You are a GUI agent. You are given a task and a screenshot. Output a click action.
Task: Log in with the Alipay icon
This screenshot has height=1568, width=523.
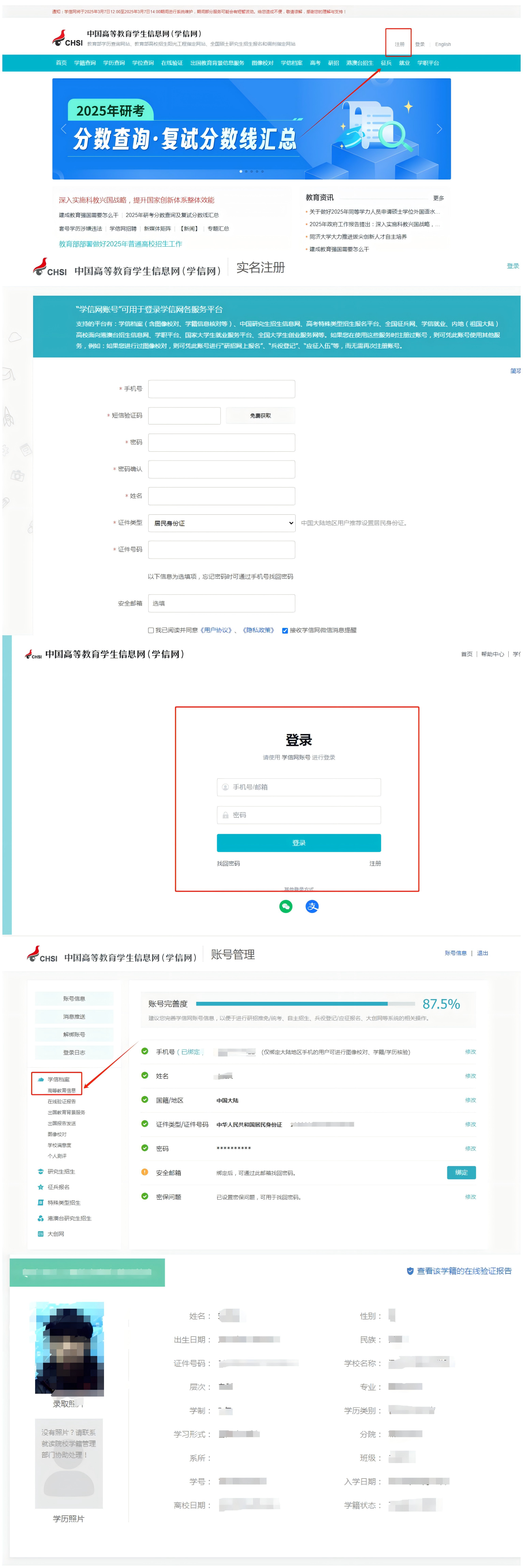[312, 906]
